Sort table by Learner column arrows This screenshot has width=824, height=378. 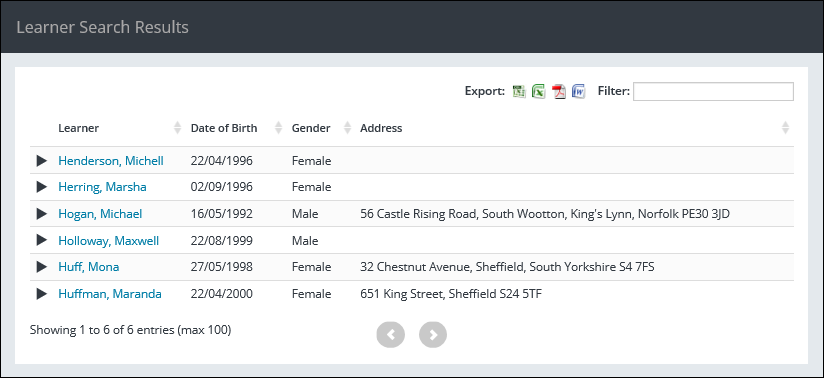point(178,128)
